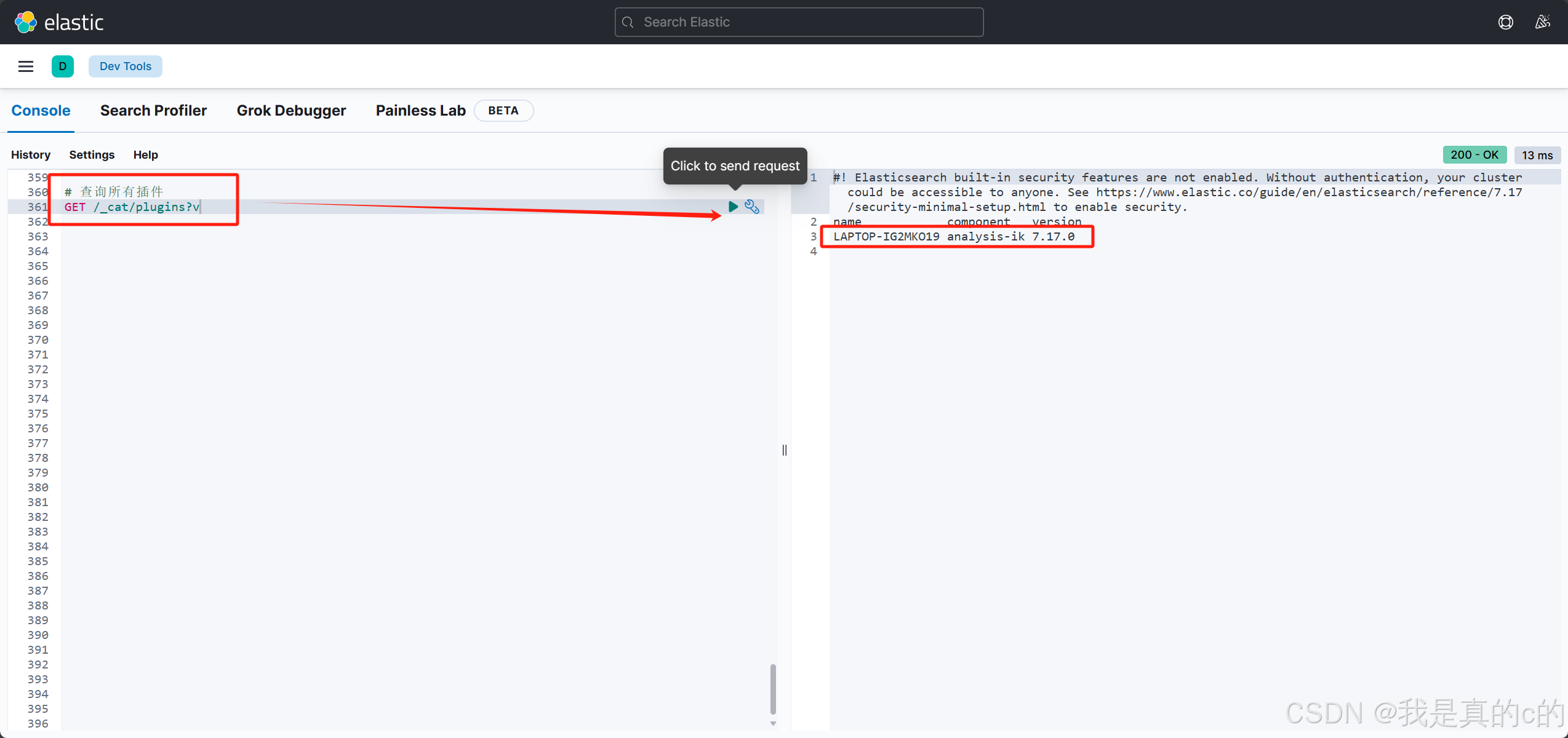Viewport: 1568px width, 738px height.
Task: Grab the pane resize handle between editors
Action: (x=784, y=450)
